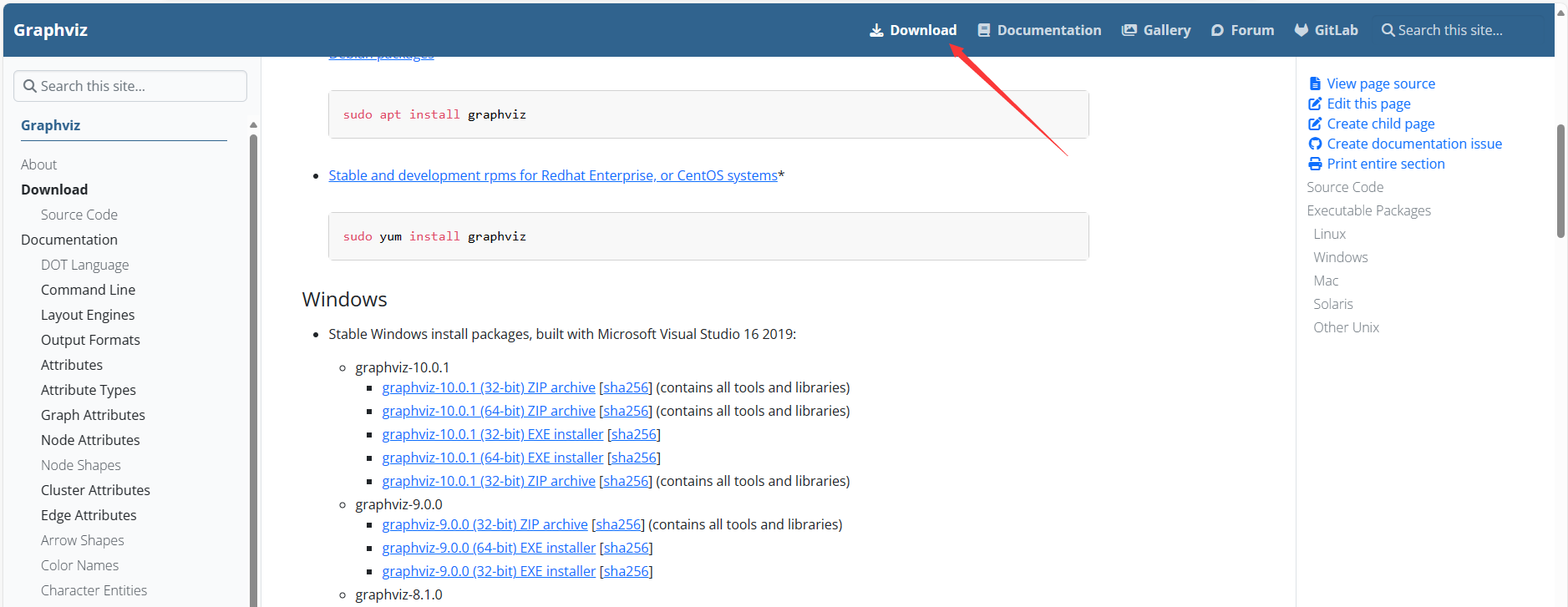Image resolution: width=1568 pixels, height=607 pixels.
Task: Open Attribute Types sidebar entry
Action: click(89, 390)
